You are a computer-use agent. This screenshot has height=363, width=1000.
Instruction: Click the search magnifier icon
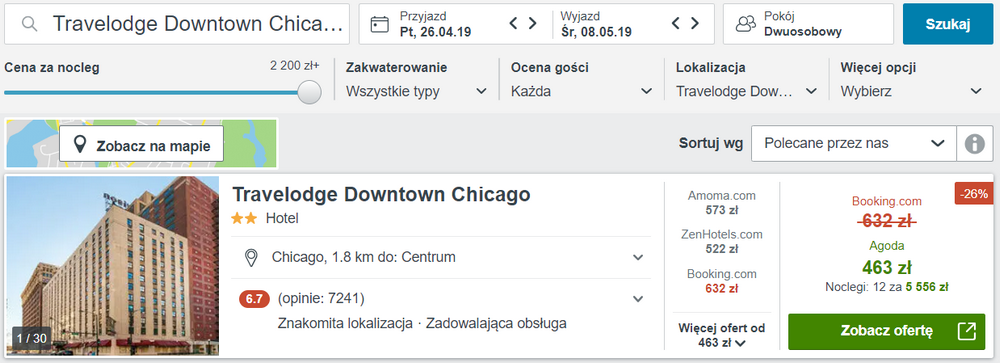pos(29,24)
